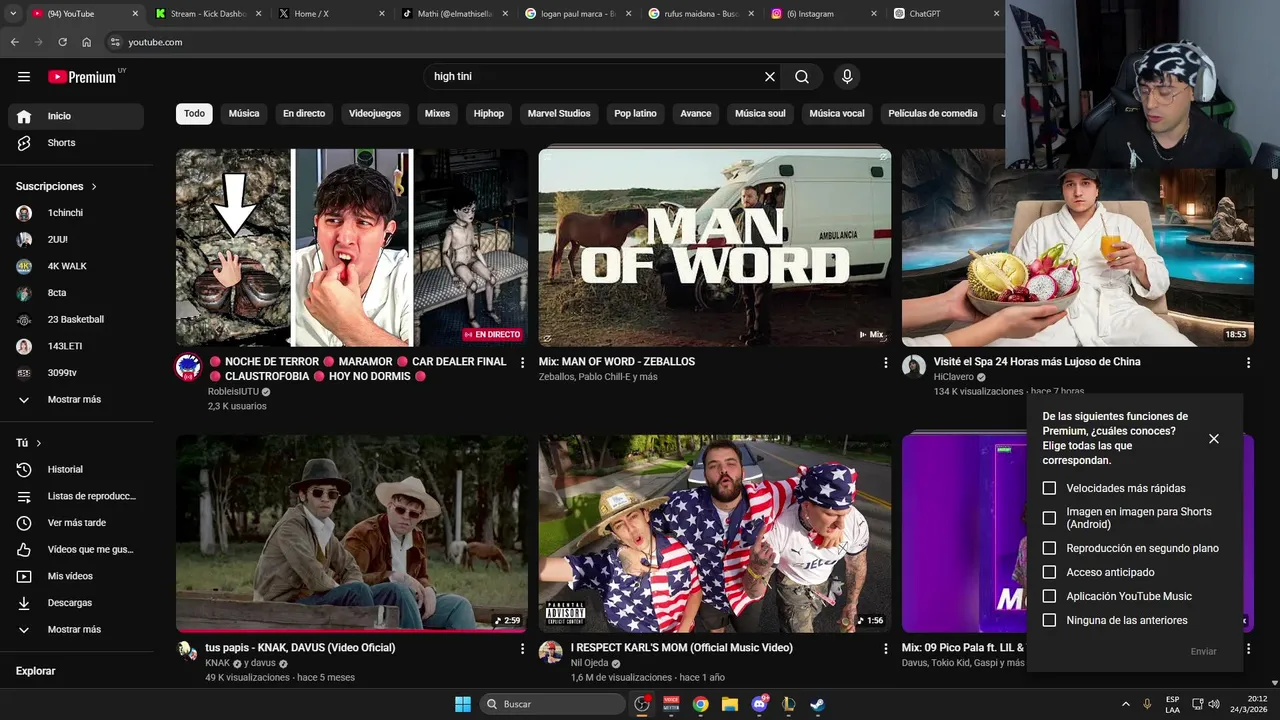Viewport: 1280px width, 720px height.
Task: Filter by the 'Videojuegos' chip
Action: point(374,114)
